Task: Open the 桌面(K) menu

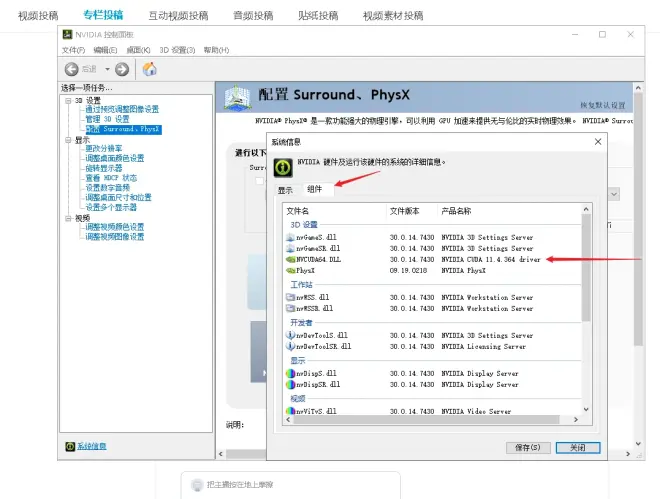Action: (138, 50)
